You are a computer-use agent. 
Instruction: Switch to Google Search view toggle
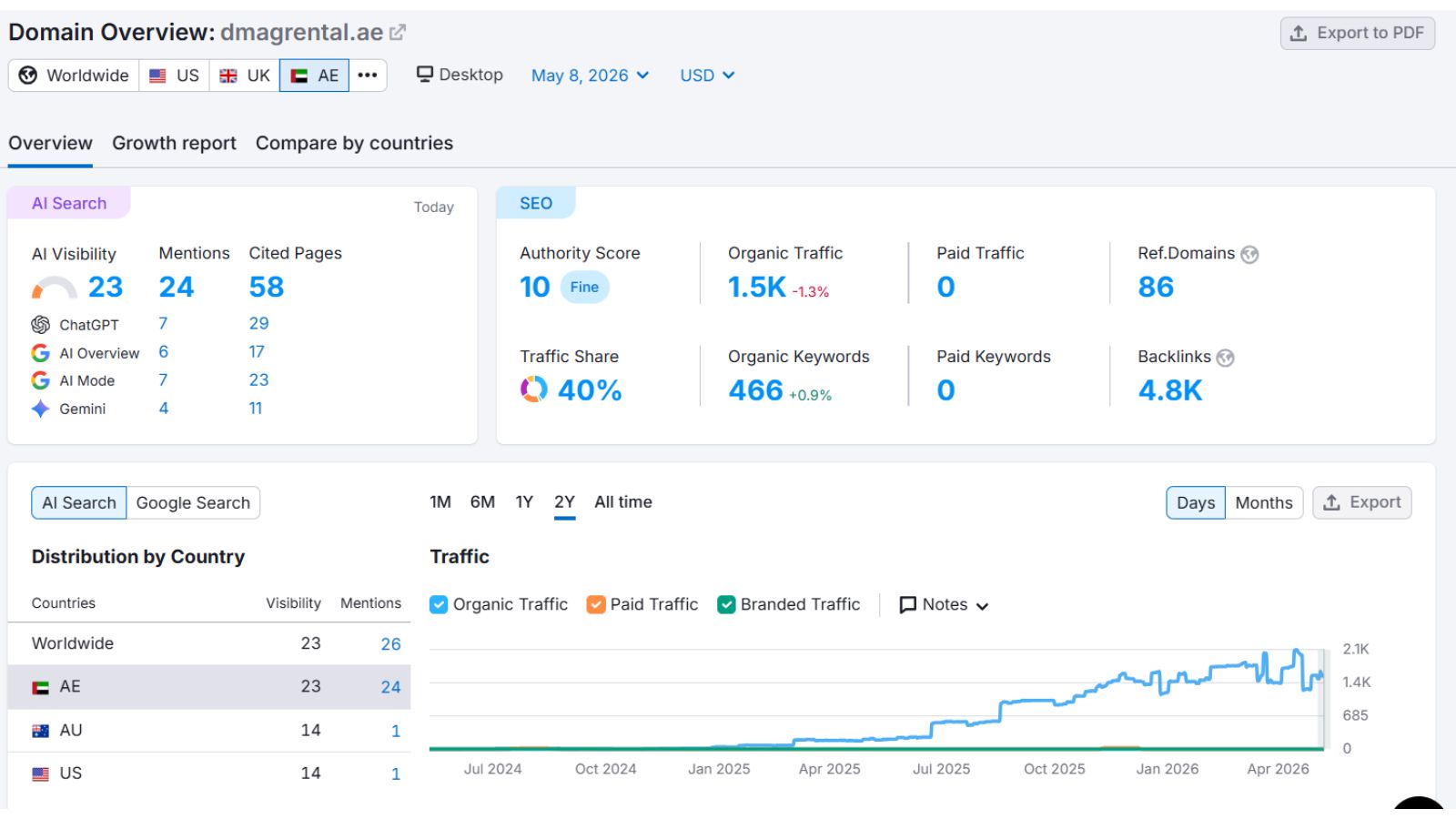coord(193,502)
